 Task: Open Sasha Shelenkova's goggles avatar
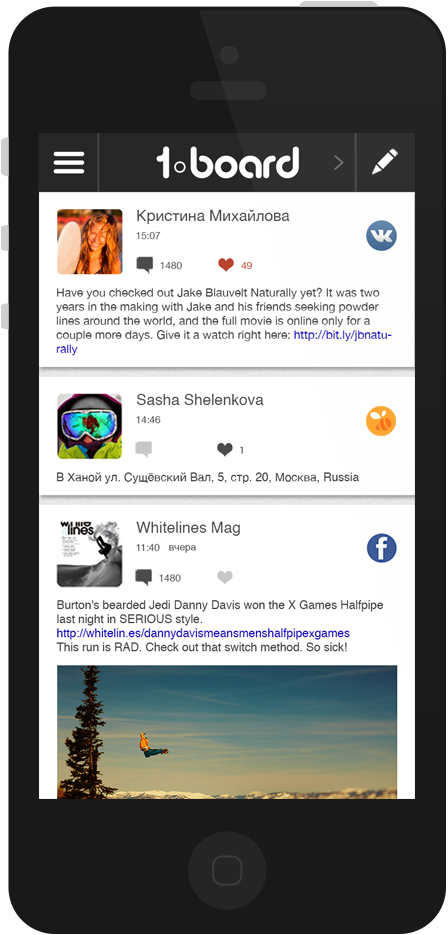89,426
